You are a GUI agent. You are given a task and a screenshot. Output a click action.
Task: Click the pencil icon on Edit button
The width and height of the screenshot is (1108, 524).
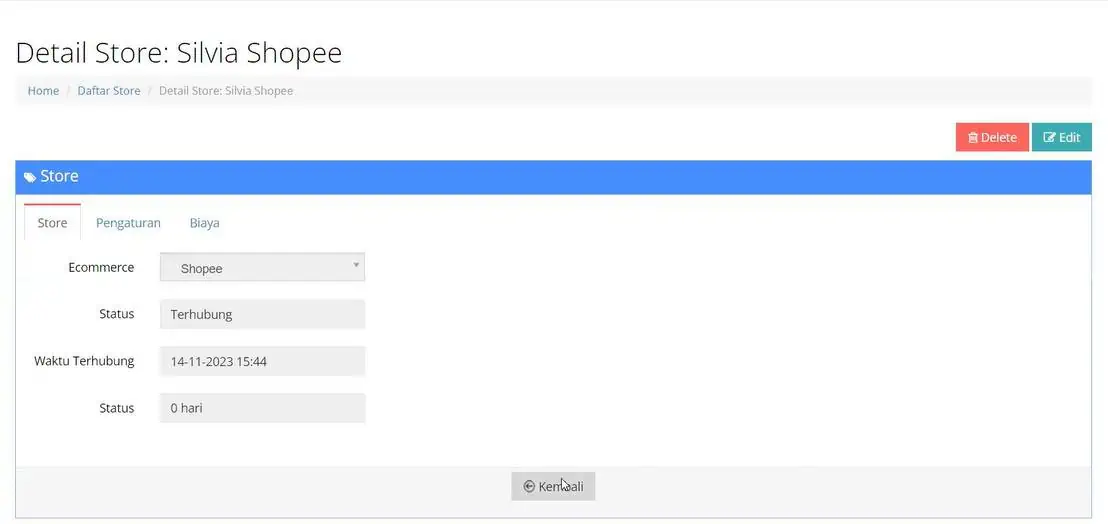[x=1049, y=138]
